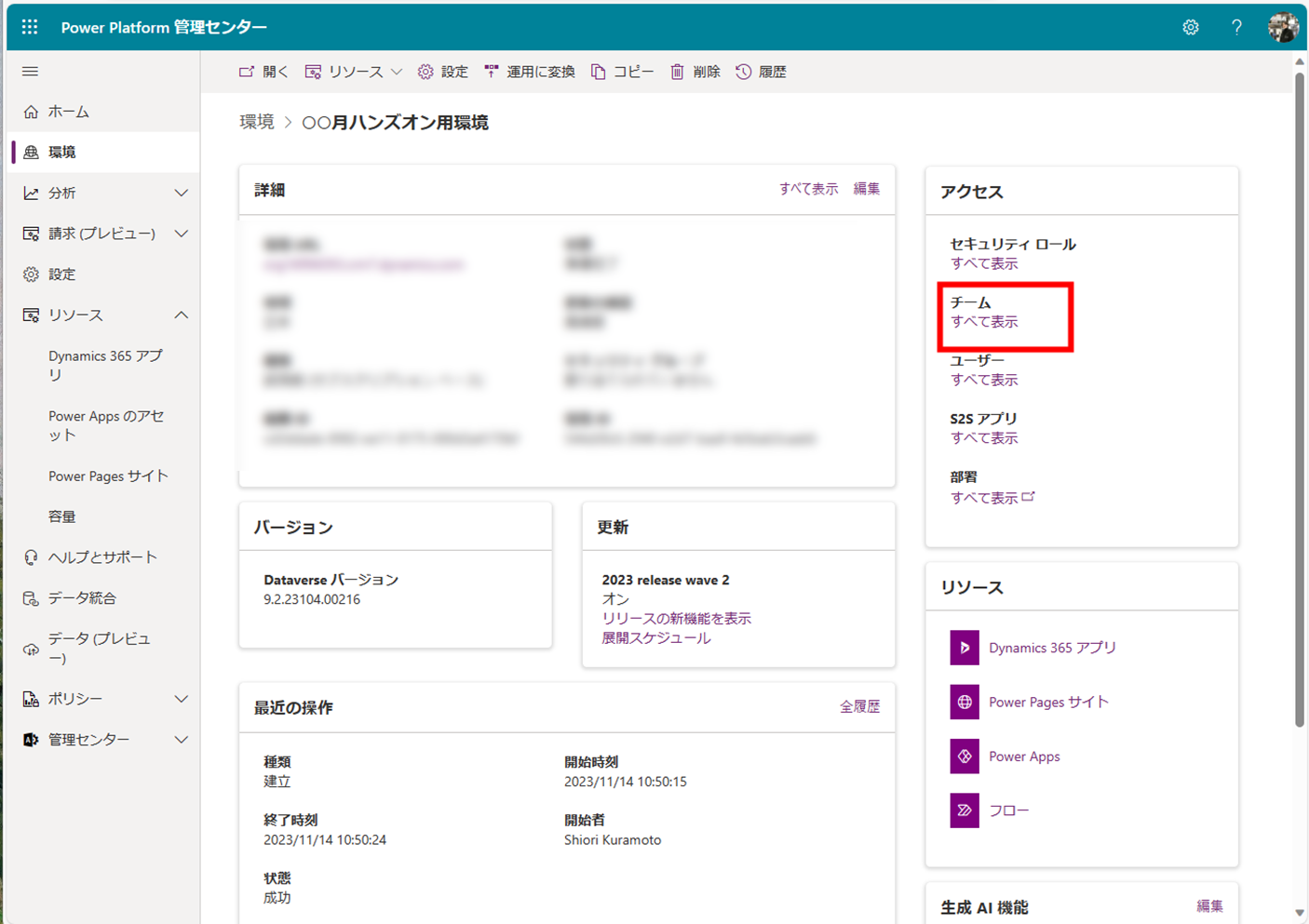1309x924 pixels.
Task: Click 運用に変換 in the toolbar
Action: click(x=529, y=72)
